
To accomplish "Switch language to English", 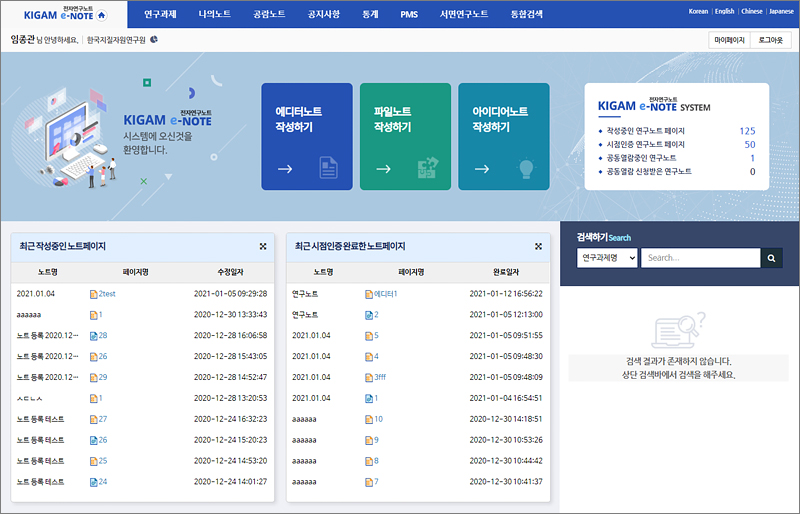I will (725, 11).
